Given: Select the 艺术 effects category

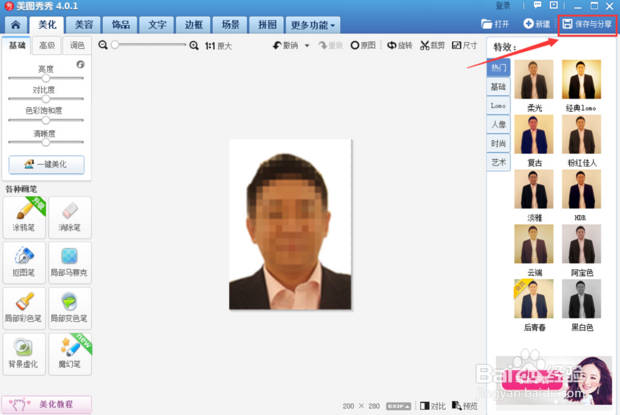Looking at the screenshot, I should (498, 162).
